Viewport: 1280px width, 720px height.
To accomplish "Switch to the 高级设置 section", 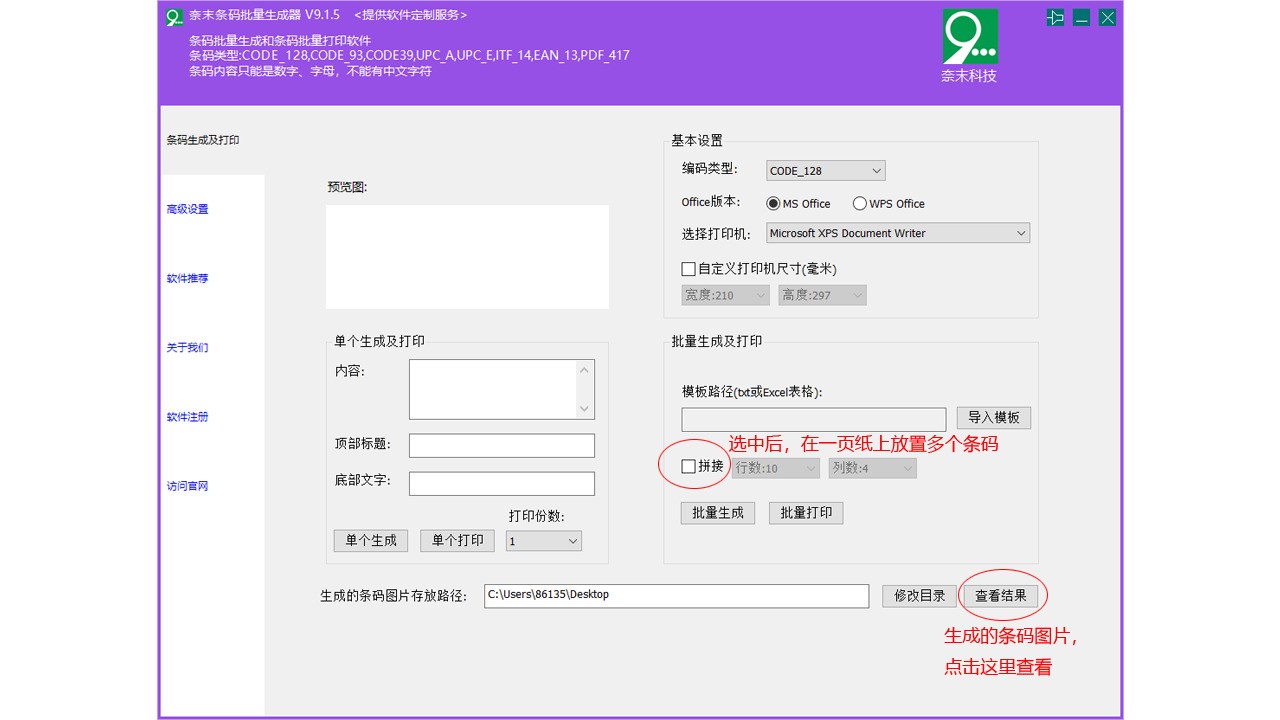I will click(187, 209).
